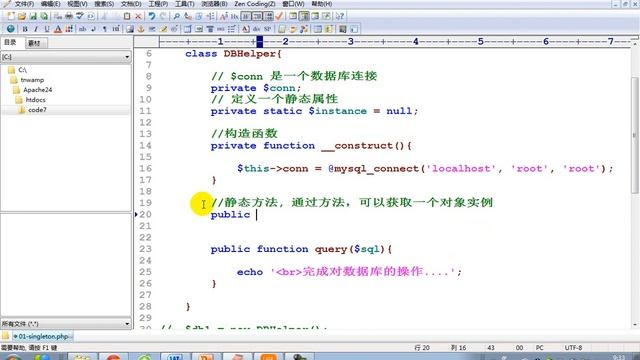Apply Underline tag with U icon
The image size is (640, 360).
click(x=47, y=29)
